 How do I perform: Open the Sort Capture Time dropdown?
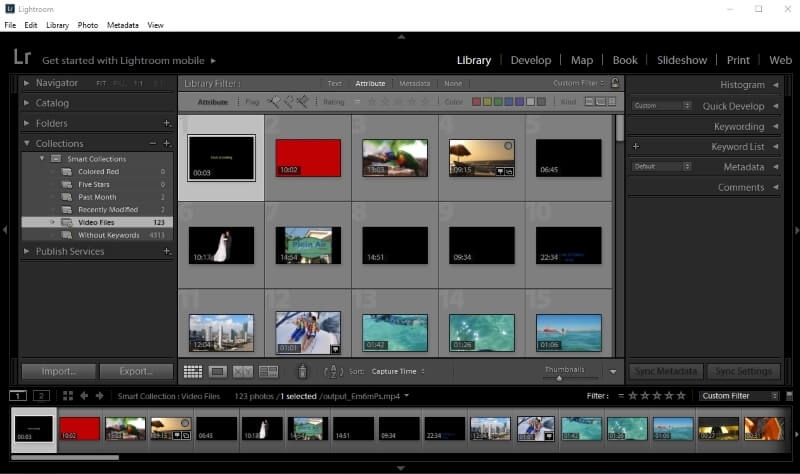click(398, 371)
